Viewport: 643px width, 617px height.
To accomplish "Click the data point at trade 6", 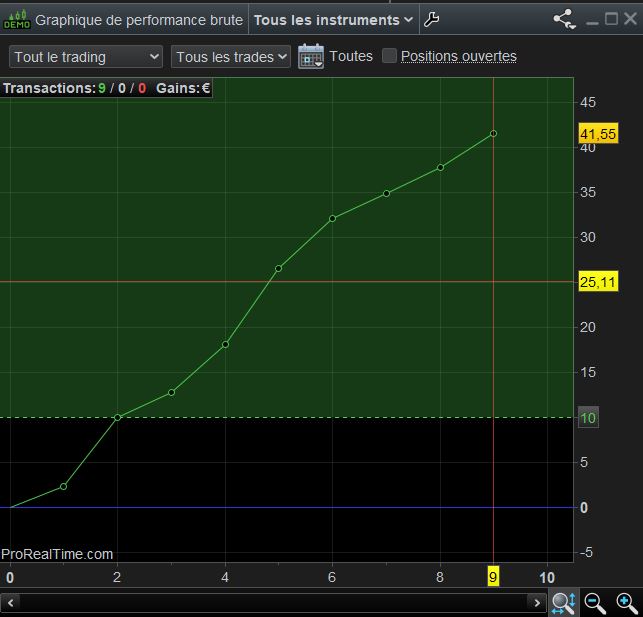I will [x=332, y=218].
